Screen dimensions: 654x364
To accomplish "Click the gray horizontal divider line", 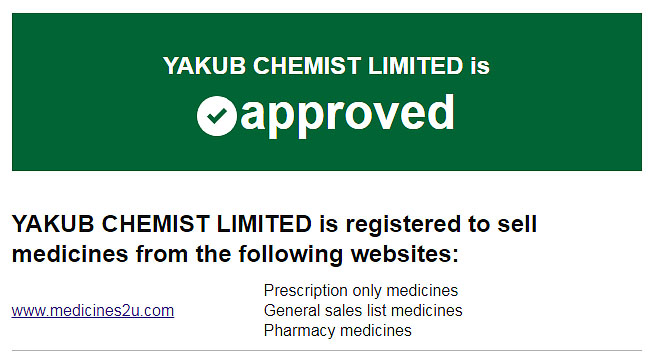I will 327,351.
